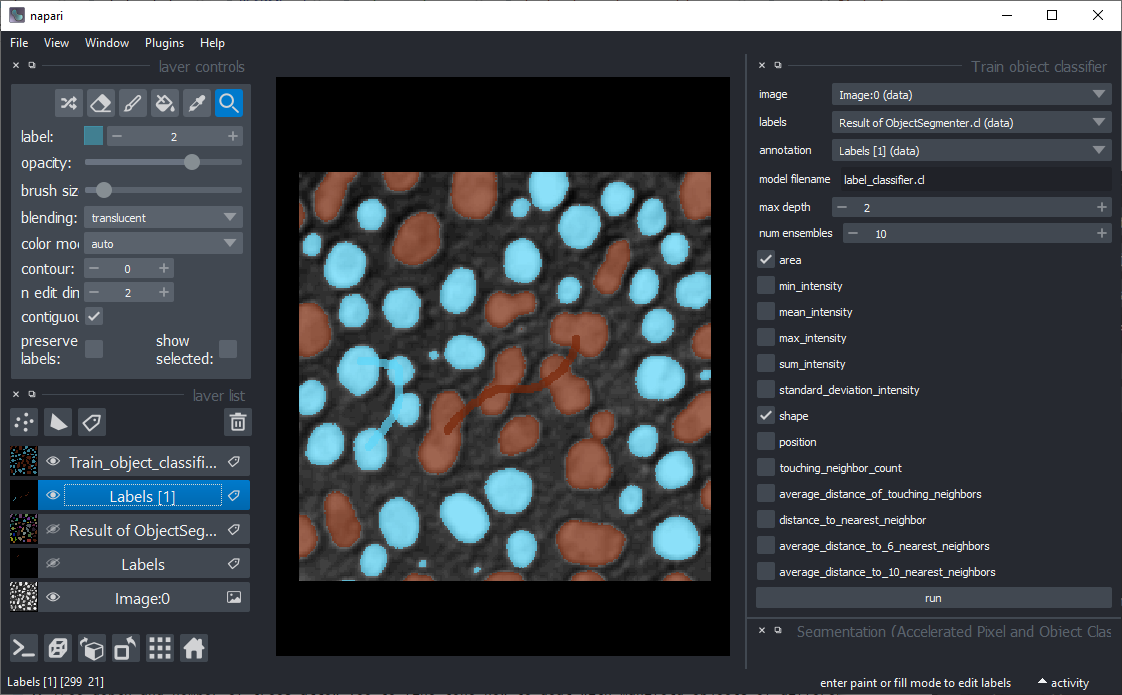Add a new Shapes layer
Image resolution: width=1122 pixels, height=695 pixels.
(x=57, y=422)
